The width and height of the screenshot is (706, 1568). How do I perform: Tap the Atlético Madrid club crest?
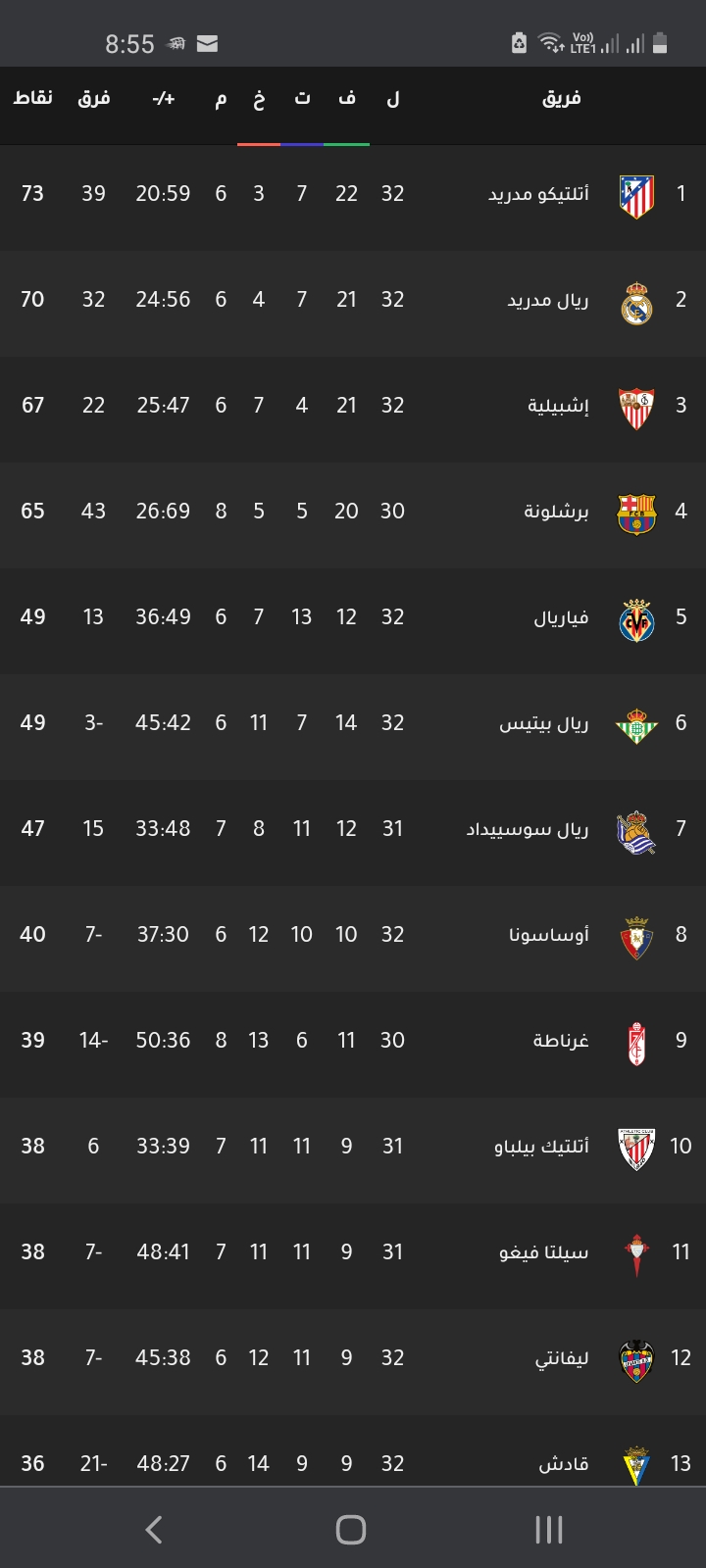point(636,196)
